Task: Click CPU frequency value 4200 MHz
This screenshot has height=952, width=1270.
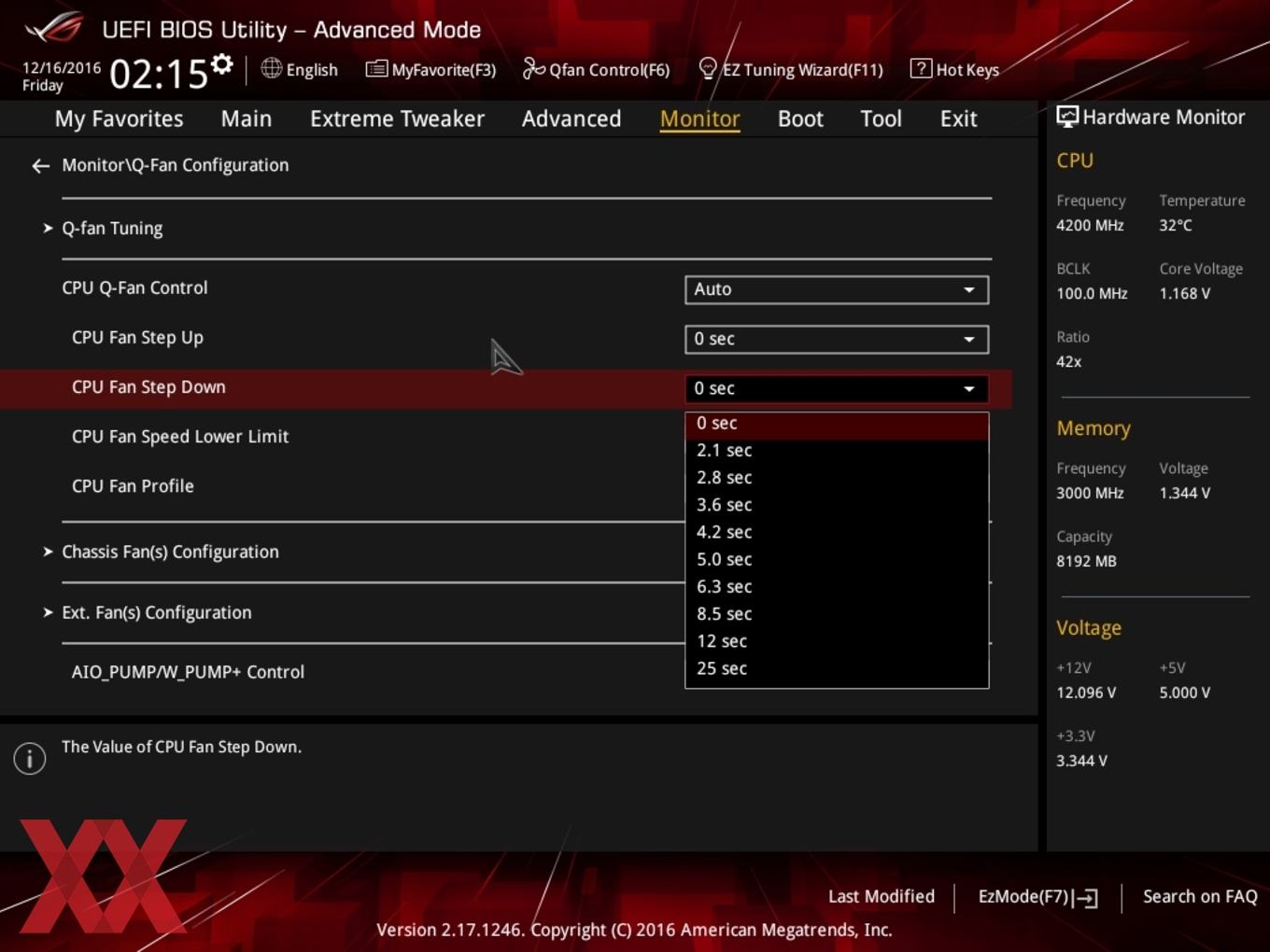Action: tap(1090, 225)
